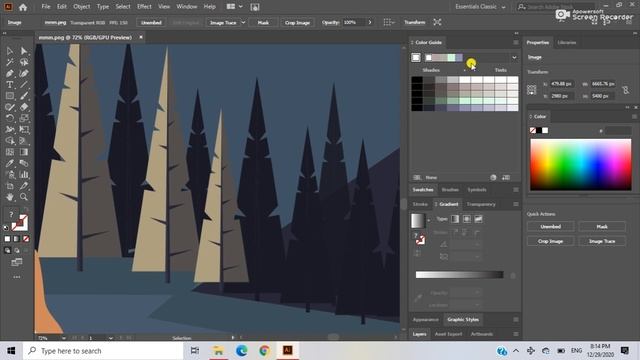Click the Change Screen Mode icon

tap(17, 262)
